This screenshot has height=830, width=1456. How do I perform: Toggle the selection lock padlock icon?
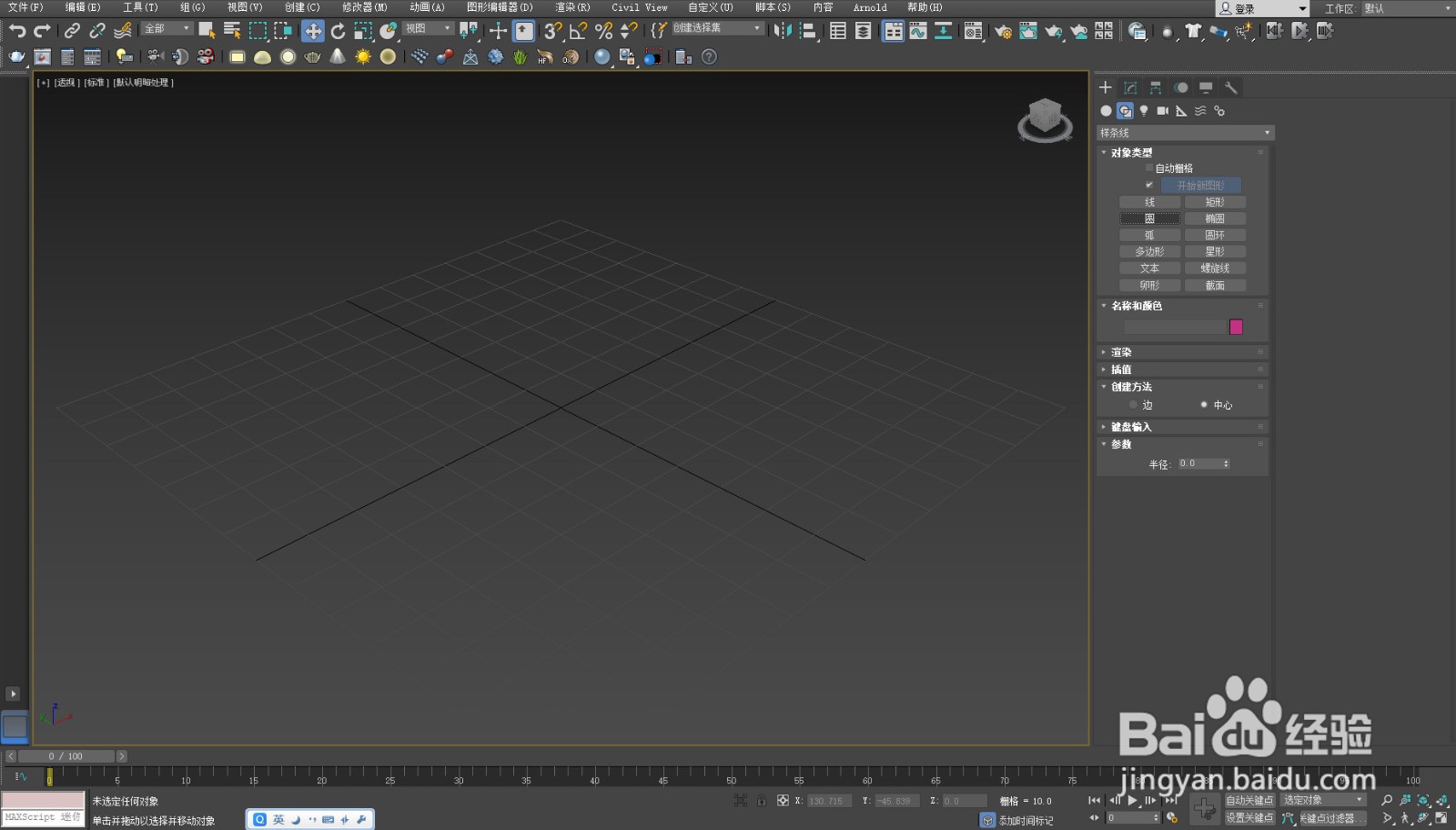click(x=762, y=801)
